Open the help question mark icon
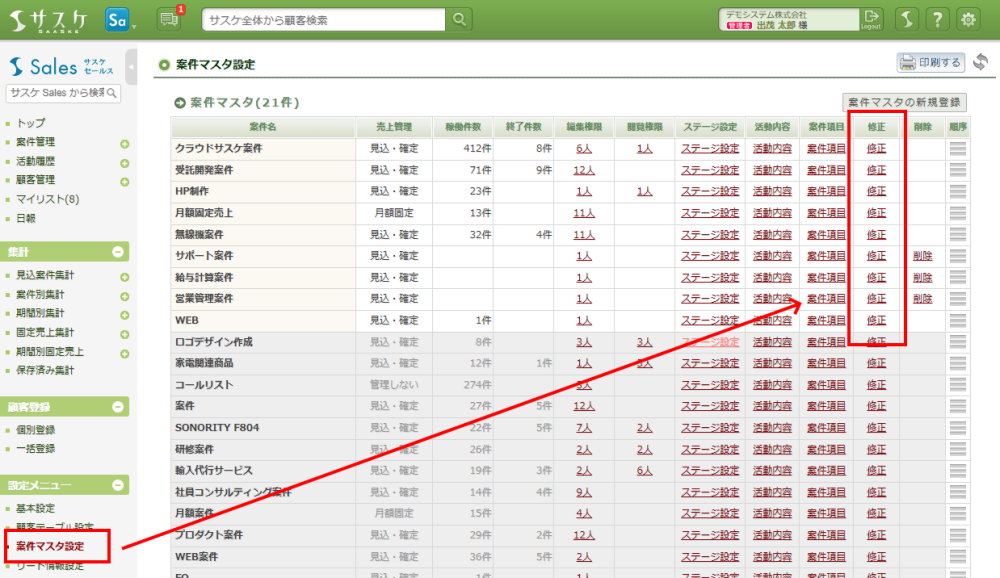 tap(937, 20)
